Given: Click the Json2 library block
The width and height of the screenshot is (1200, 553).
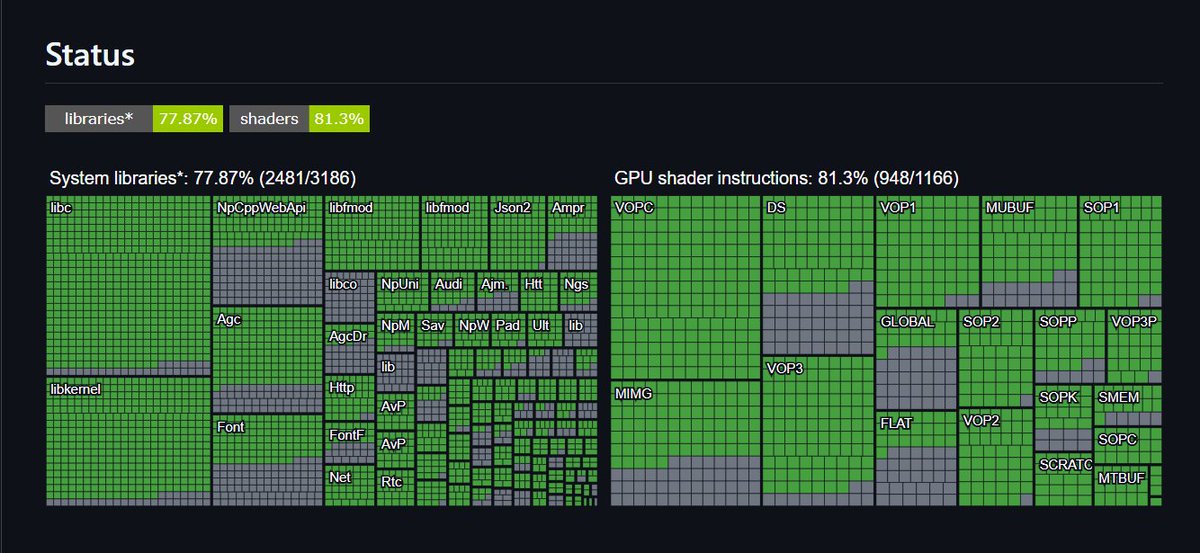Looking at the screenshot, I should point(517,232).
